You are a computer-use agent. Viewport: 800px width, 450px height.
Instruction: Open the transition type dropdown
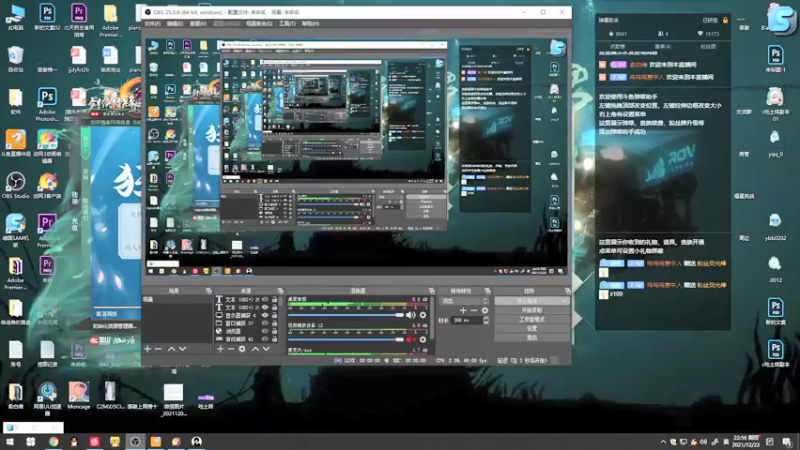click(x=464, y=301)
